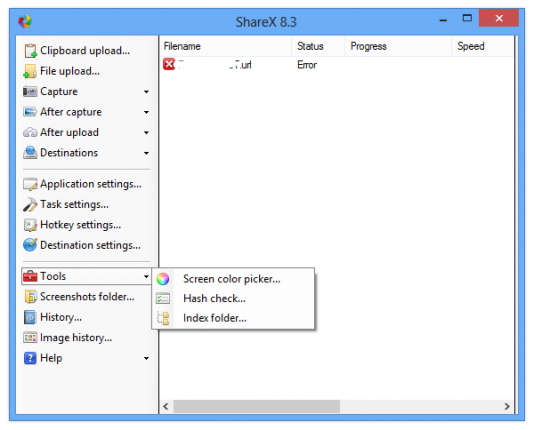This screenshot has width=550, height=430.
Task: Expand the After capture submenu arrow
Action: [x=146, y=112]
